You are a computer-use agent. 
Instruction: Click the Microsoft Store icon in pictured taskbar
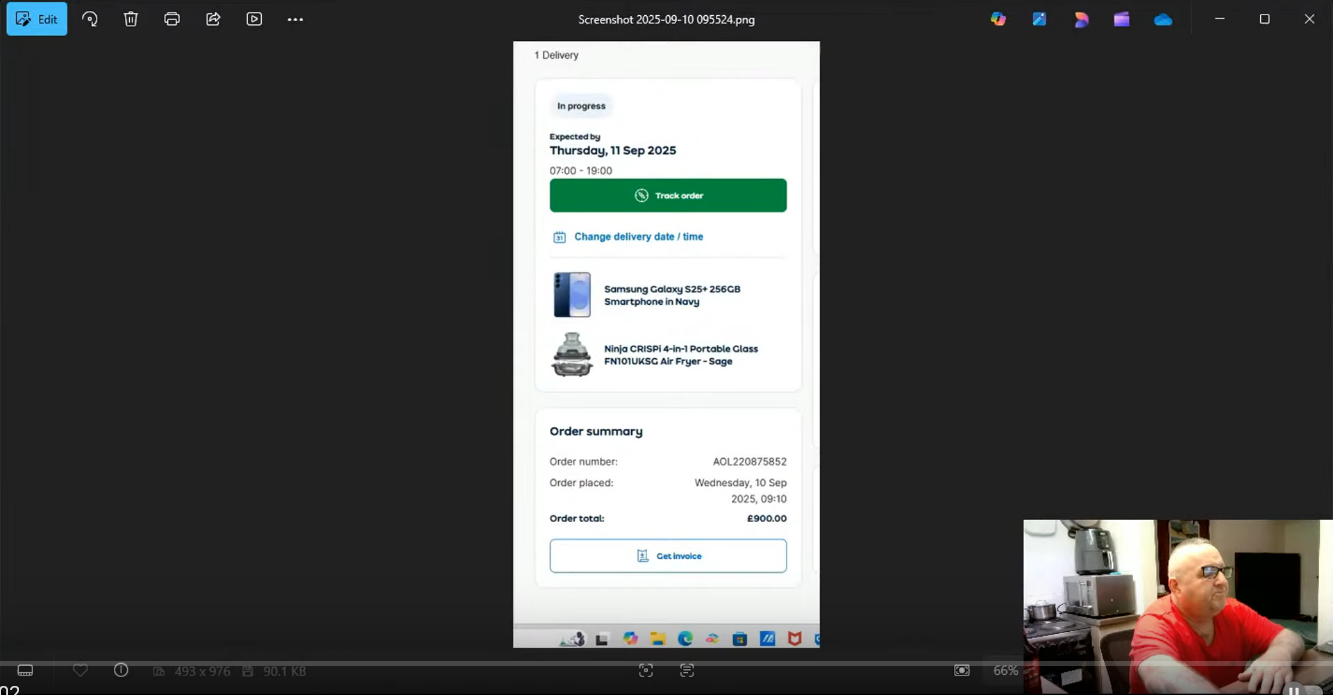click(740, 639)
